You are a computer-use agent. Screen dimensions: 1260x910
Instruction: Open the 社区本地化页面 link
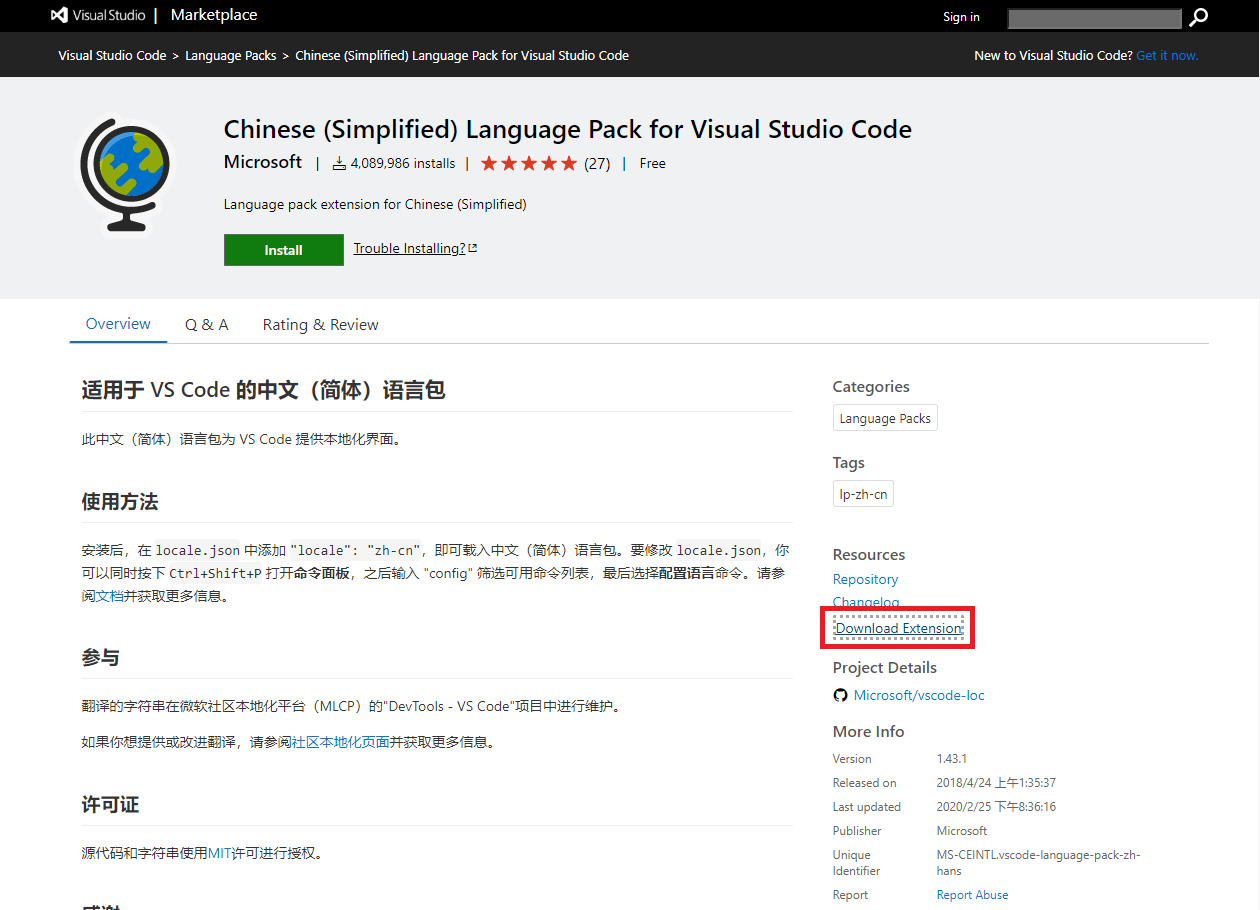coord(341,742)
